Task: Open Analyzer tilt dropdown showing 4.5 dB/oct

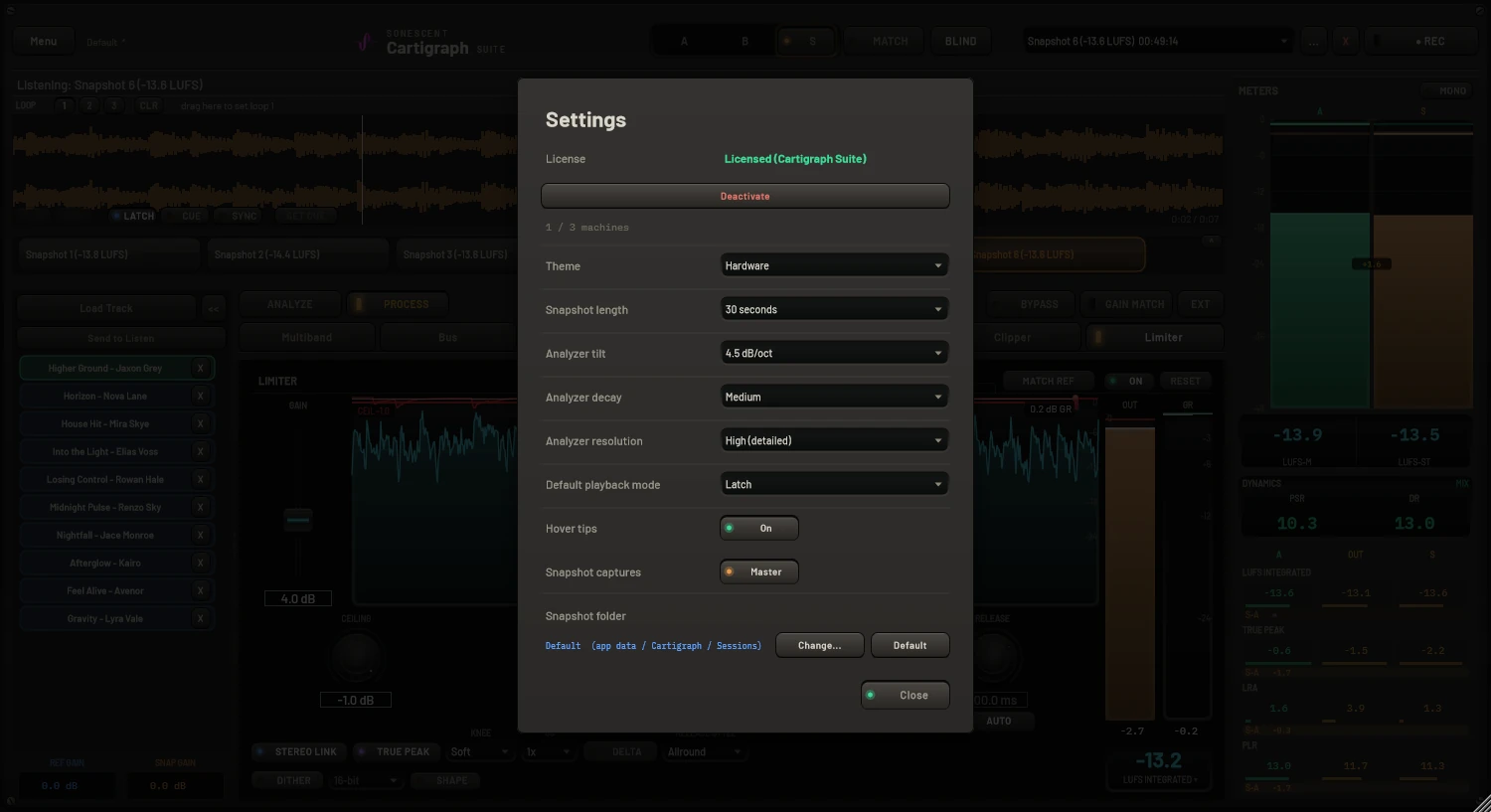Action: pyautogui.click(x=834, y=353)
